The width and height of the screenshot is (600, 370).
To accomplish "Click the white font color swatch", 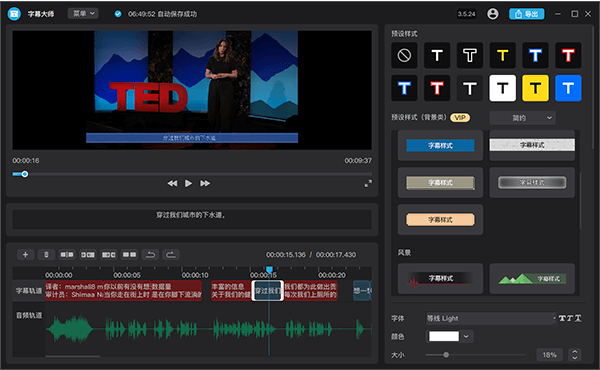I will coord(444,336).
